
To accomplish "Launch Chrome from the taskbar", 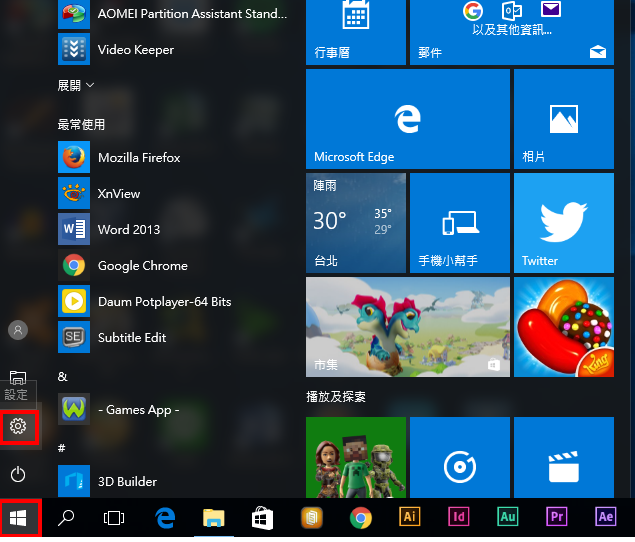I will click(x=360, y=518).
